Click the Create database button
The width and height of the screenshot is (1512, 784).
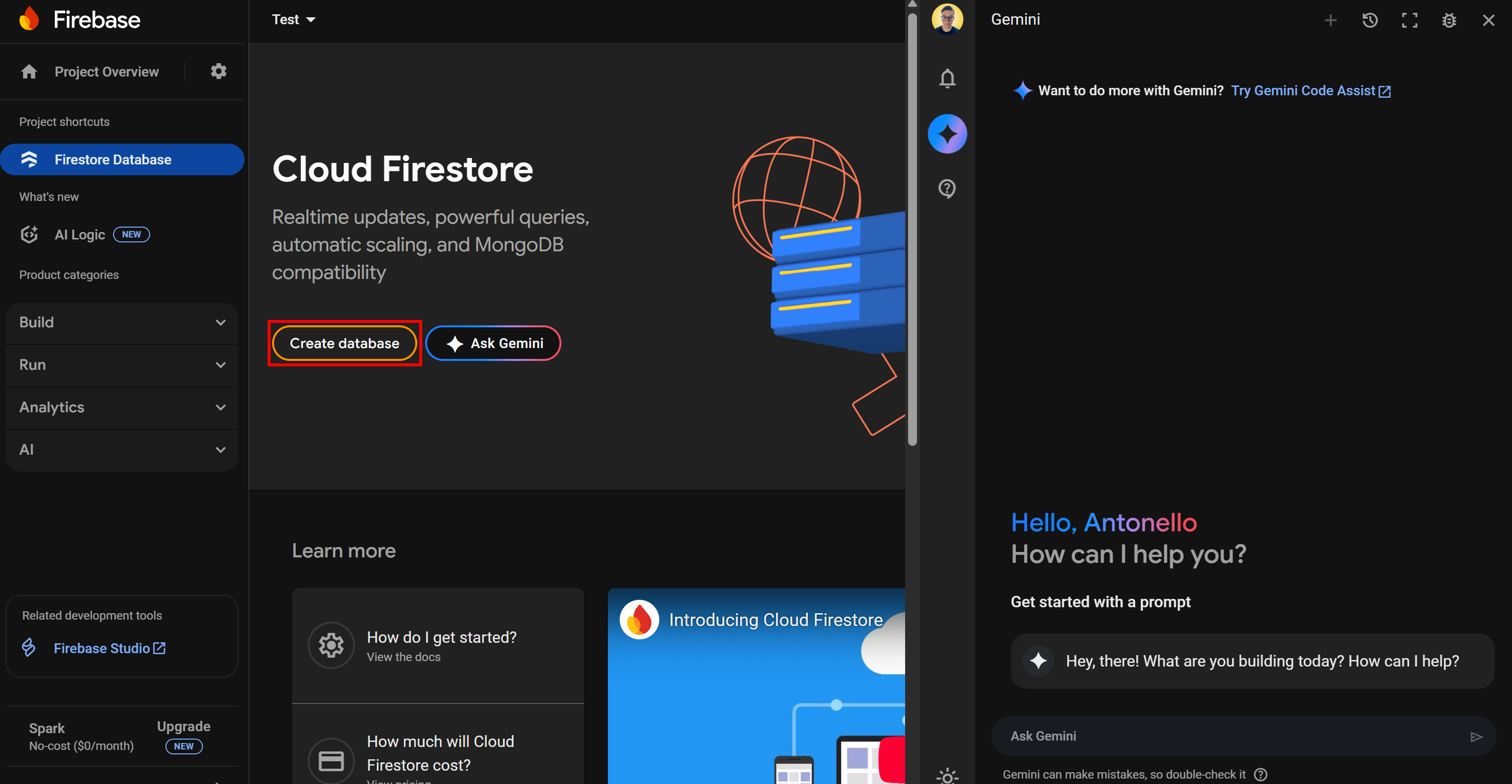tap(345, 343)
